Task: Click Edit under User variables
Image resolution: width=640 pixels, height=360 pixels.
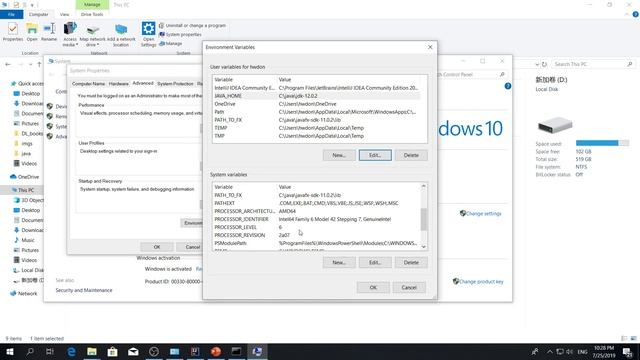Action: click(375, 155)
